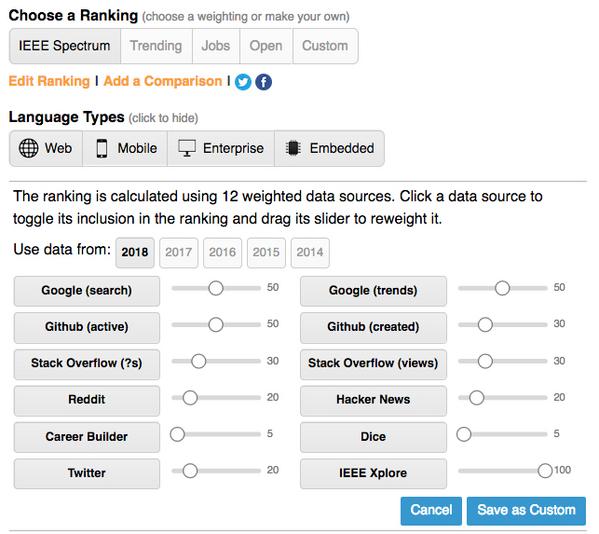The height and width of the screenshot is (534, 599).
Task: Use data from year 2016
Action: coord(222,252)
